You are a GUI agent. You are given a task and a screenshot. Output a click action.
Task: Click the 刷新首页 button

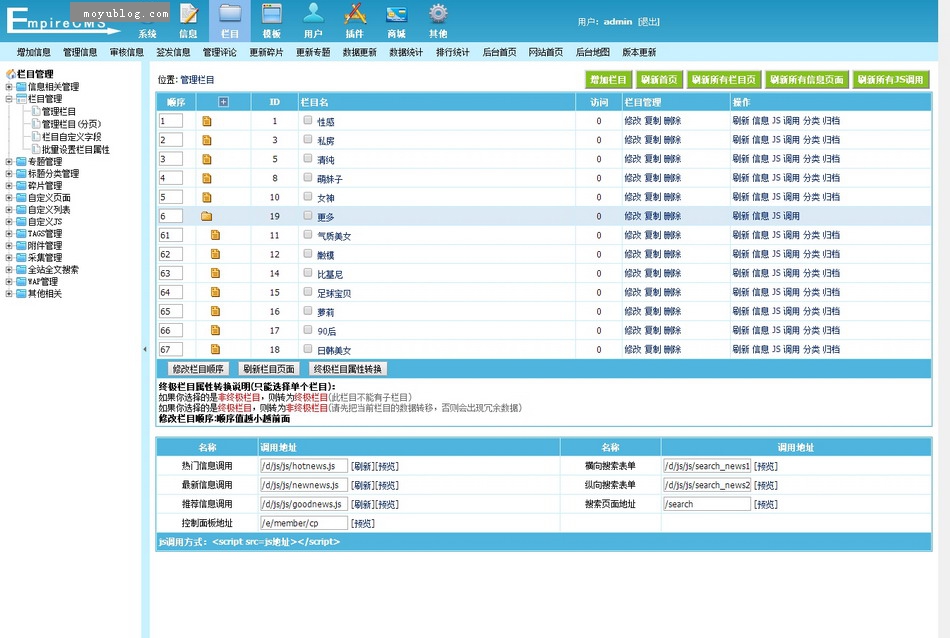coord(659,79)
